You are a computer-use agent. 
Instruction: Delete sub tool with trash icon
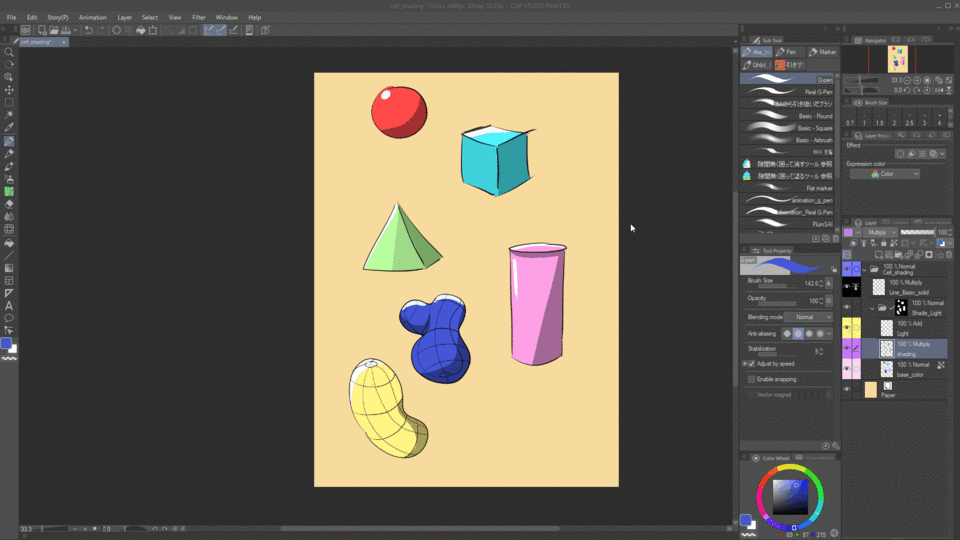[x=836, y=239]
